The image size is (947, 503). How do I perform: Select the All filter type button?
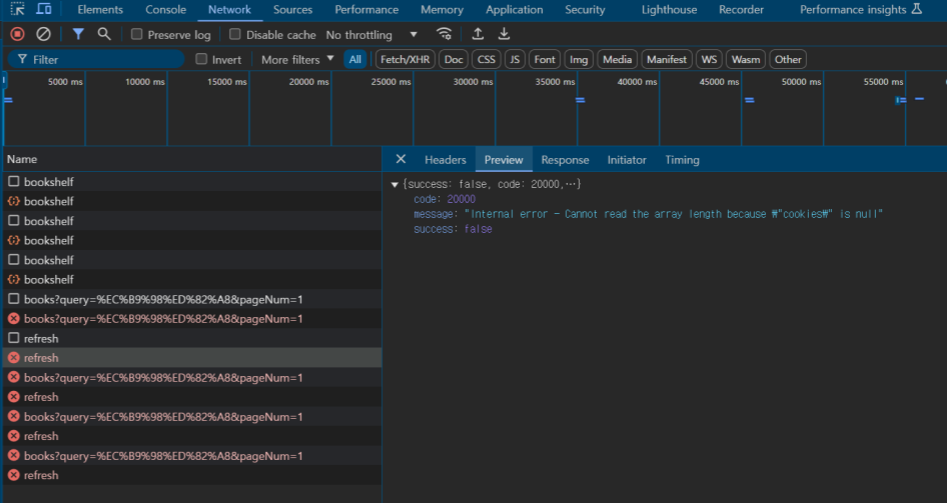pyautogui.click(x=355, y=59)
